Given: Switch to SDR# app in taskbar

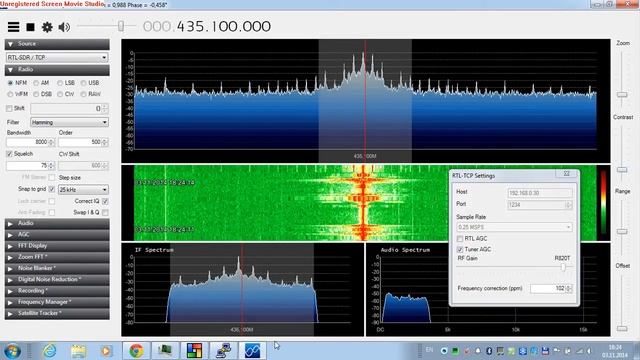Looking at the screenshot, I should click(252, 351).
